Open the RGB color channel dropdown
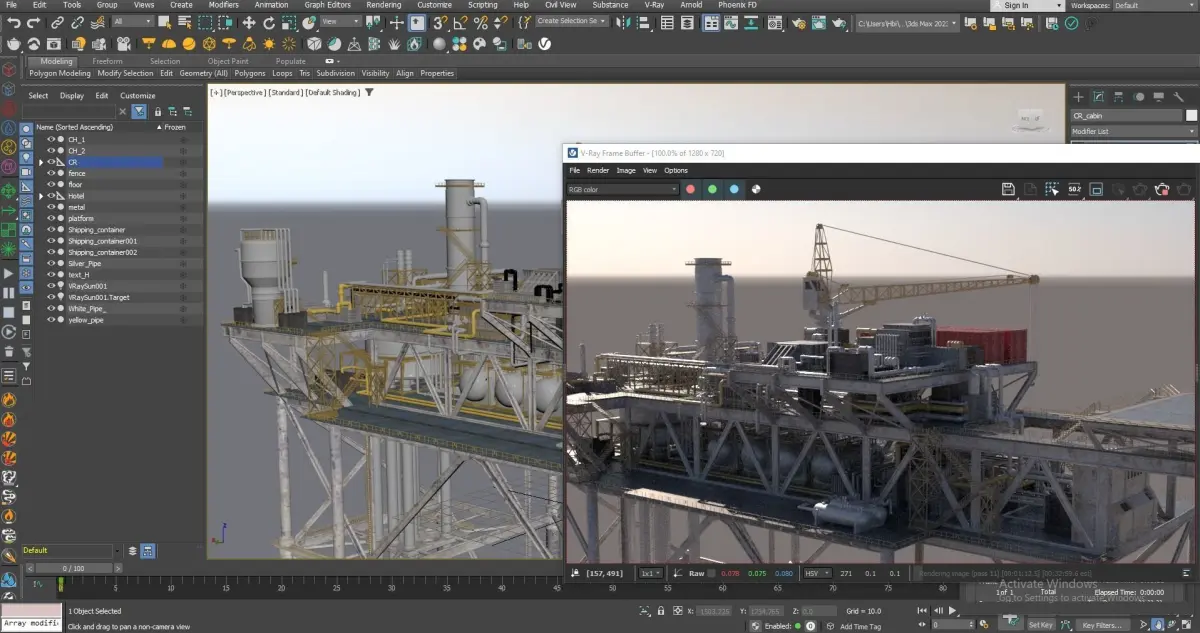Screen dimensions: 1200x633 point(623,189)
